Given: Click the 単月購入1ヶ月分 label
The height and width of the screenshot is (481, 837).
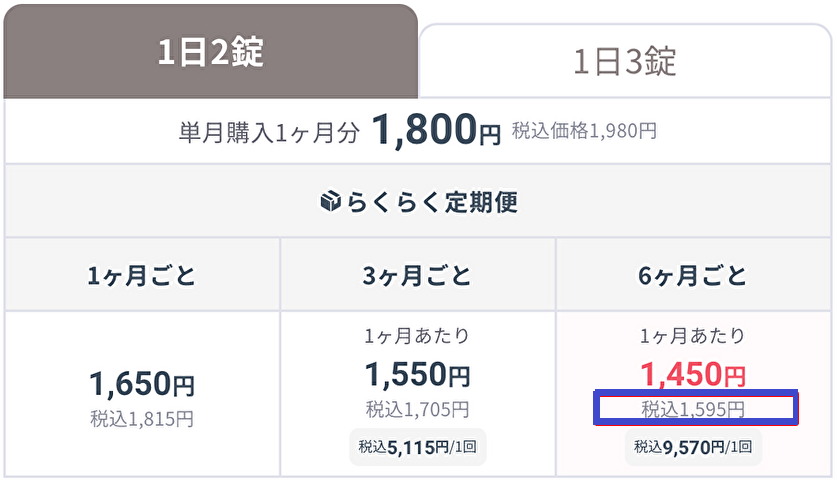Looking at the screenshot, I should (269, 132).
